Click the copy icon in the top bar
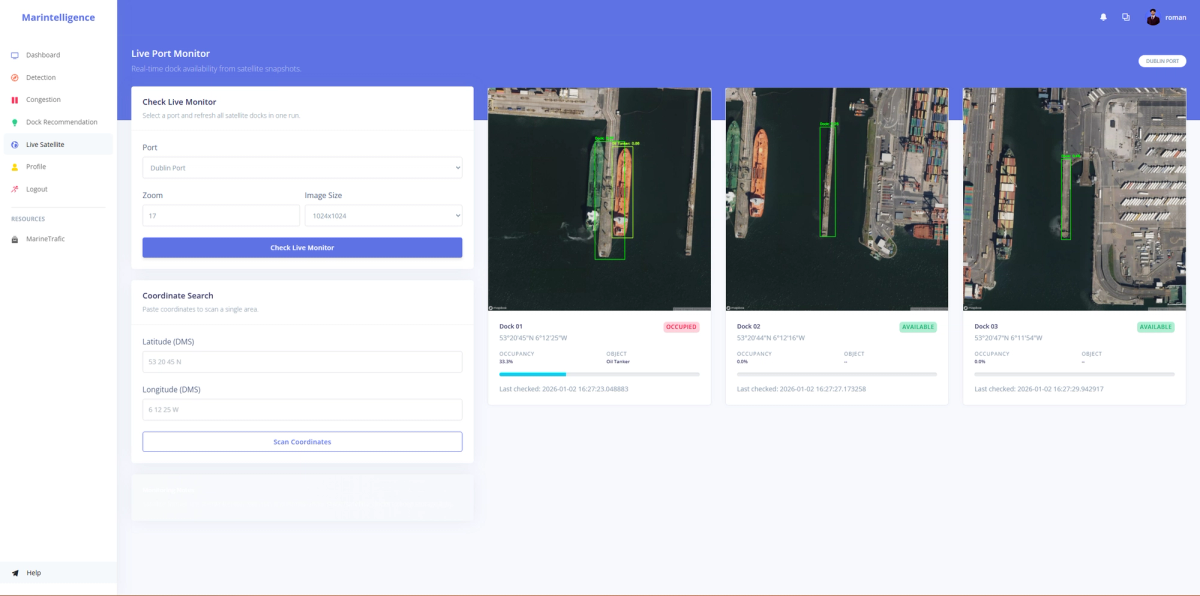Image resolution: width=1200 pixels, height=596 pixels. tap(1126, 17)
